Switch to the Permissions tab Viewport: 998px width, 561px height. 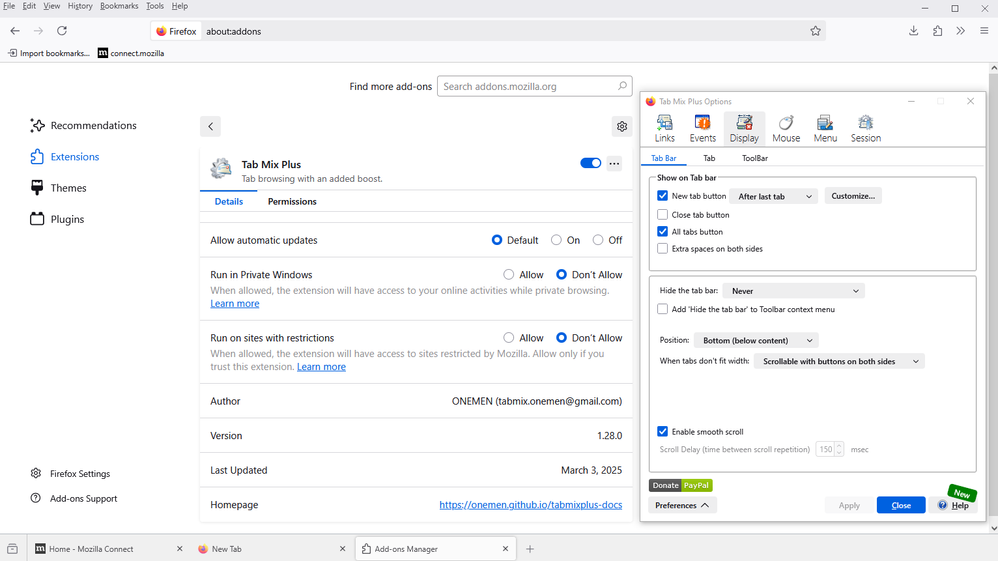[x=292, y=201]
